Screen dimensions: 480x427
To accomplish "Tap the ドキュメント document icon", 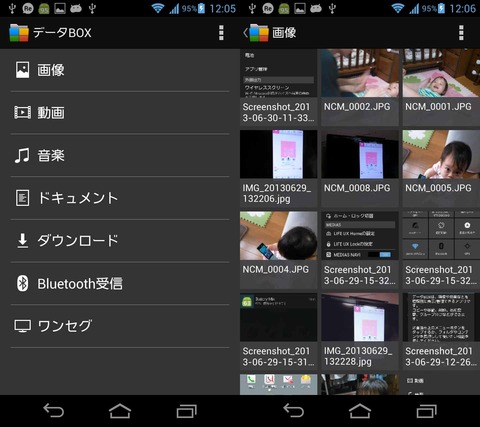I will coord(22,198).
